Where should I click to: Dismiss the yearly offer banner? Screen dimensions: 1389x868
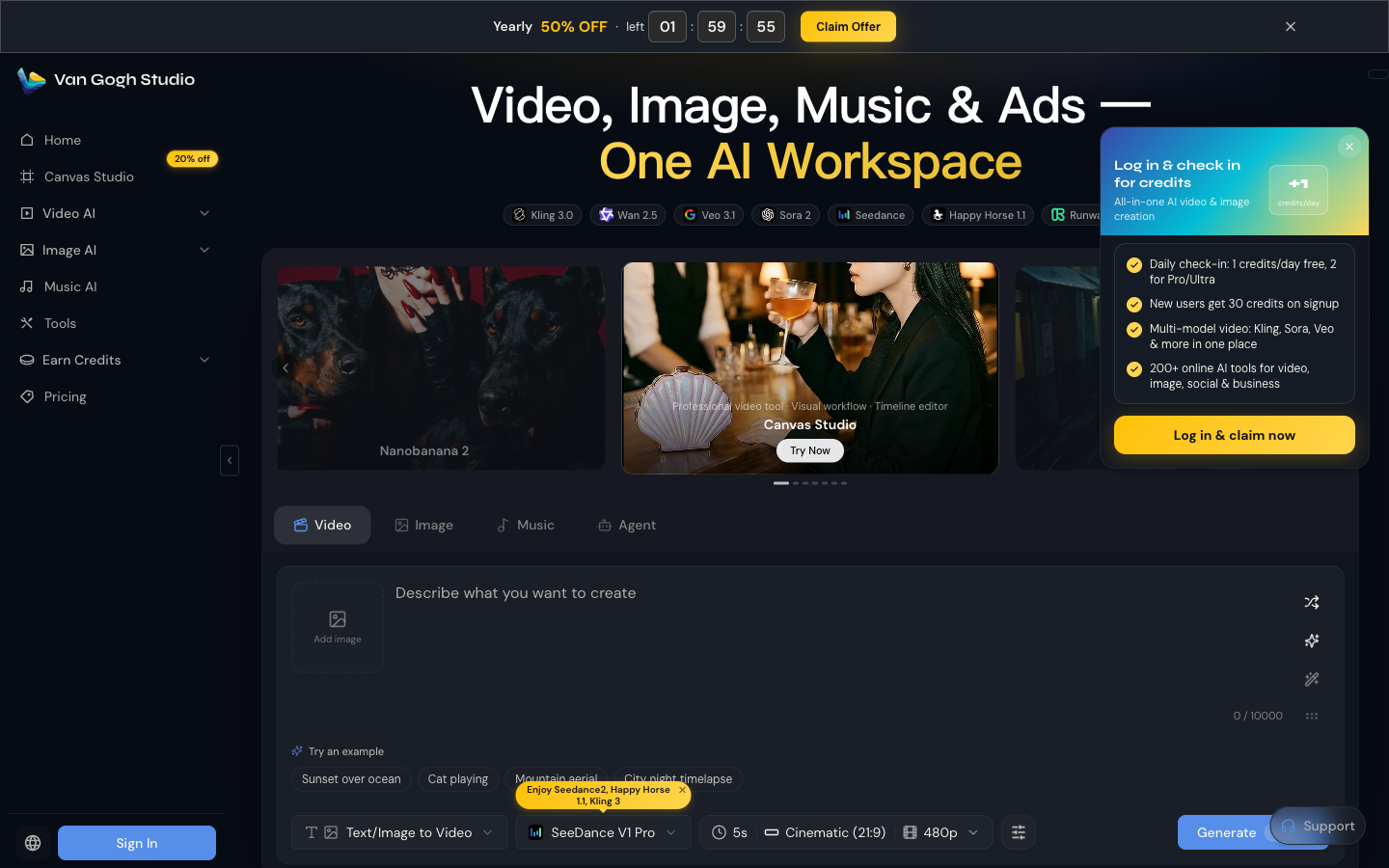[x=1291, y=27]
